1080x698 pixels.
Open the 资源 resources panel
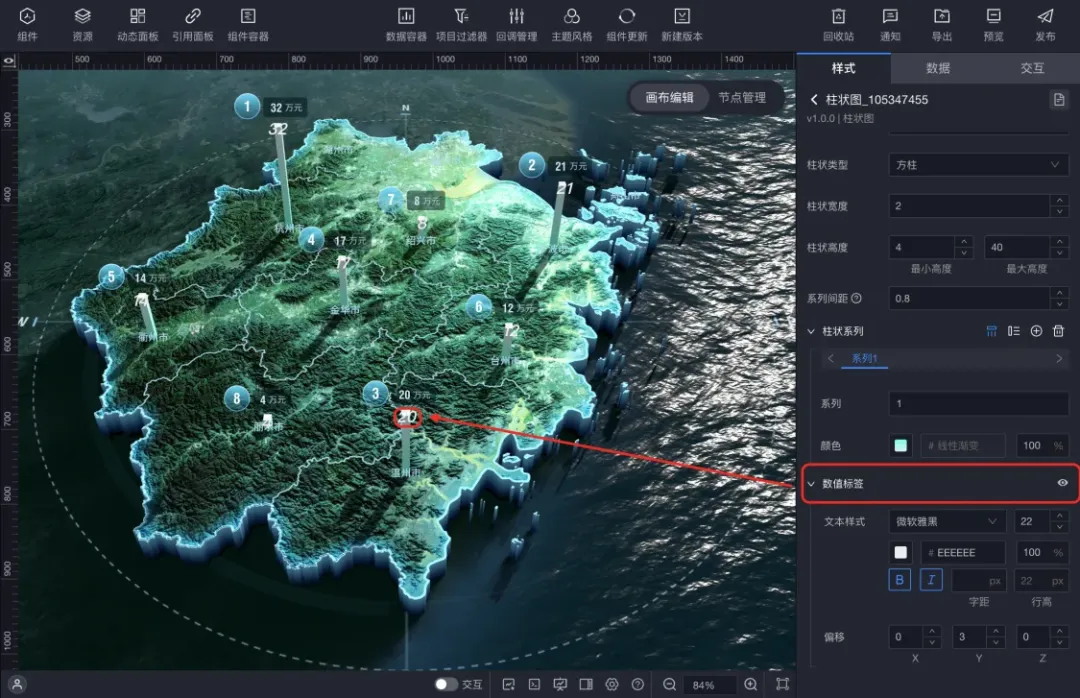tap(83, 25)
